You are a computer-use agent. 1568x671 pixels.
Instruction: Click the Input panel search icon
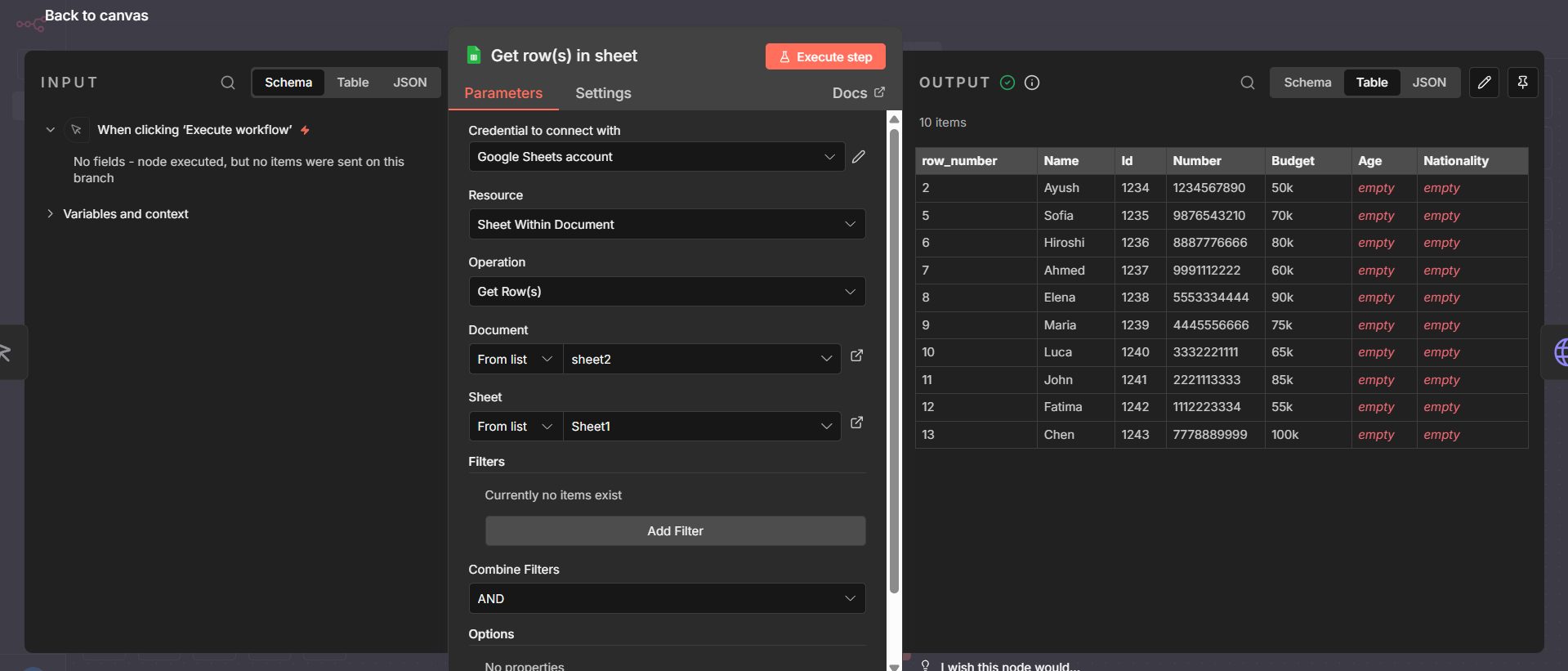point(228,83)
